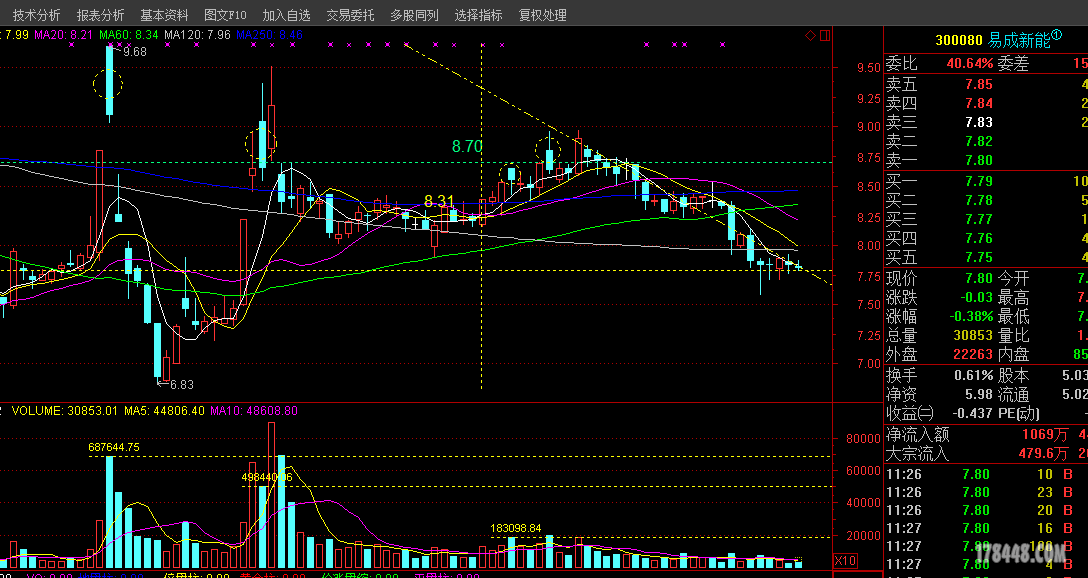This screenshot has height=578, width=1088.
Task: Open the 基本资料 menu
Action: (x=164, y=15)
